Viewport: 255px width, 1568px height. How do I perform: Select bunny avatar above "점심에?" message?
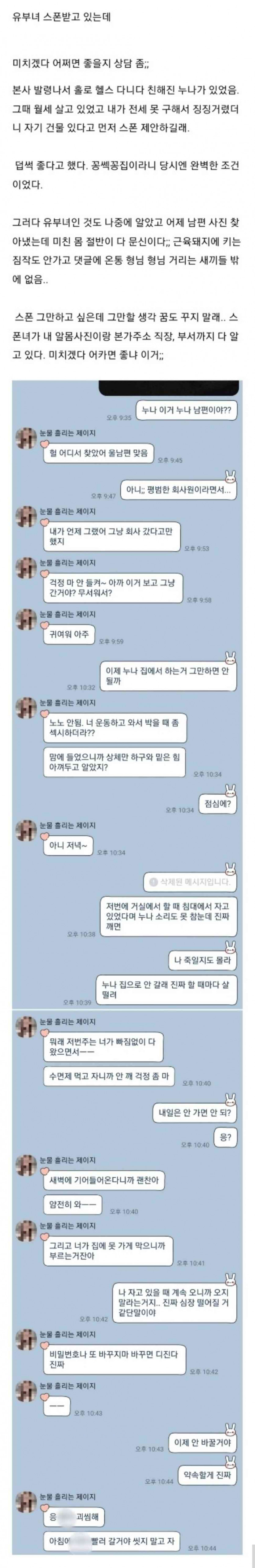point(230,790)
